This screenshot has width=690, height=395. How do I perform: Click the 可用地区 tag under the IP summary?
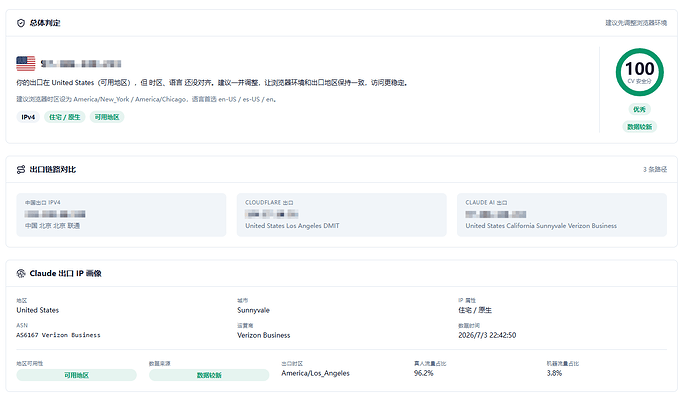coord(107,117)
